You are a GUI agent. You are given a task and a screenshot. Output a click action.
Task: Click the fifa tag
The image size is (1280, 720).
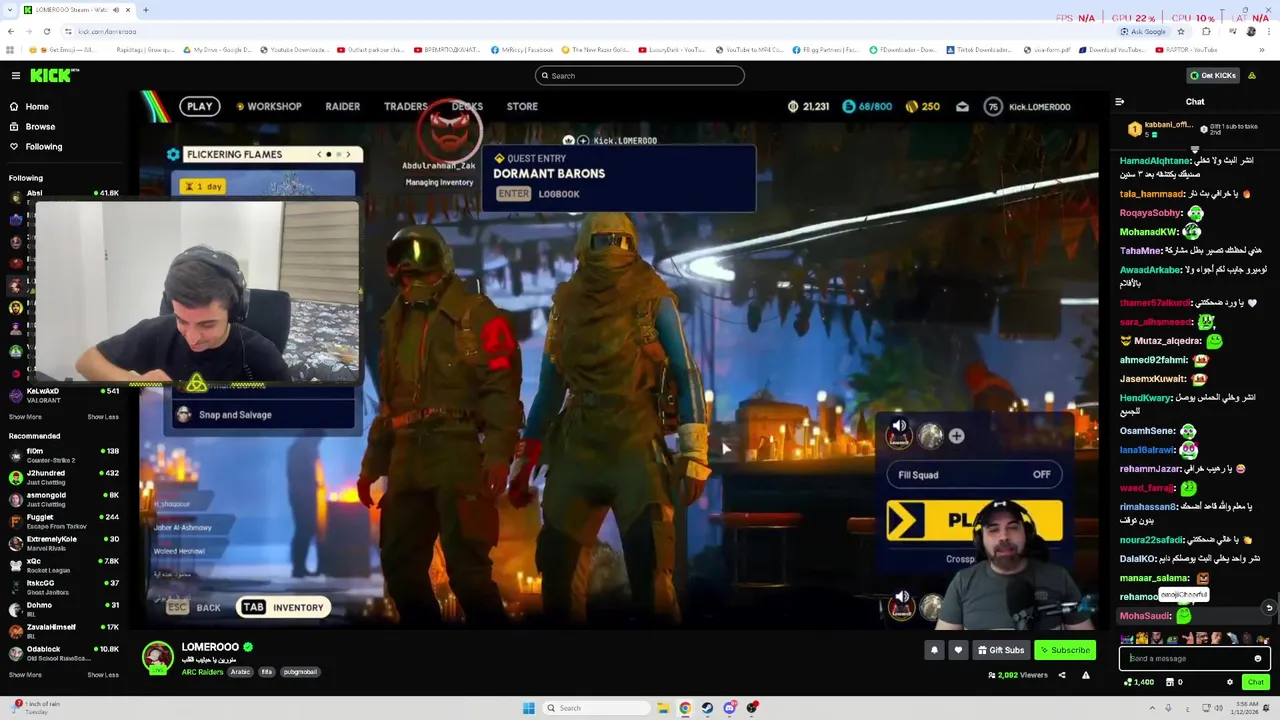tap(267, 672)
